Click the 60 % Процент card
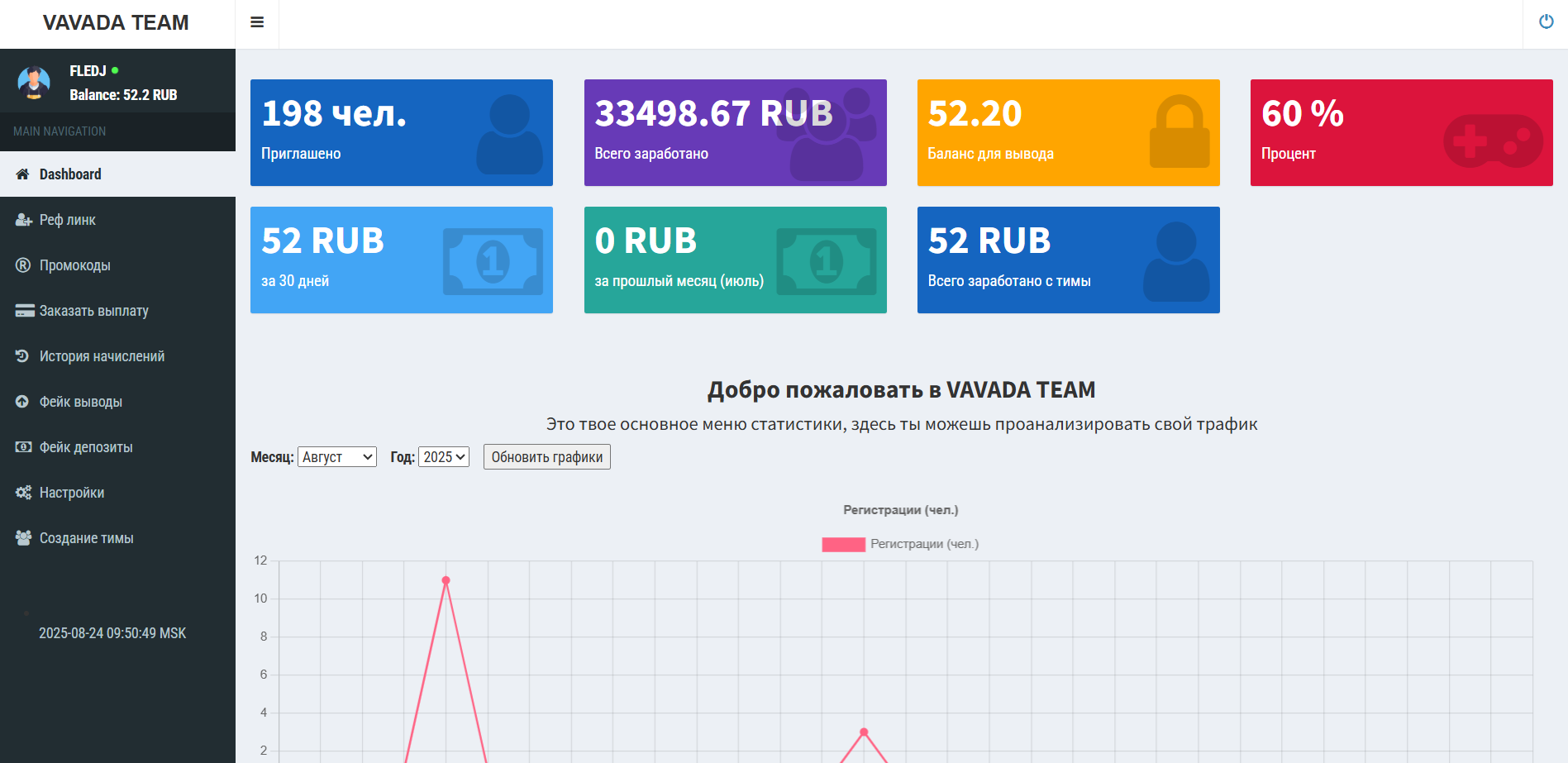The height and width of the screenshot is (763, 1568). pyautogui.click(x=1401, y=132)
